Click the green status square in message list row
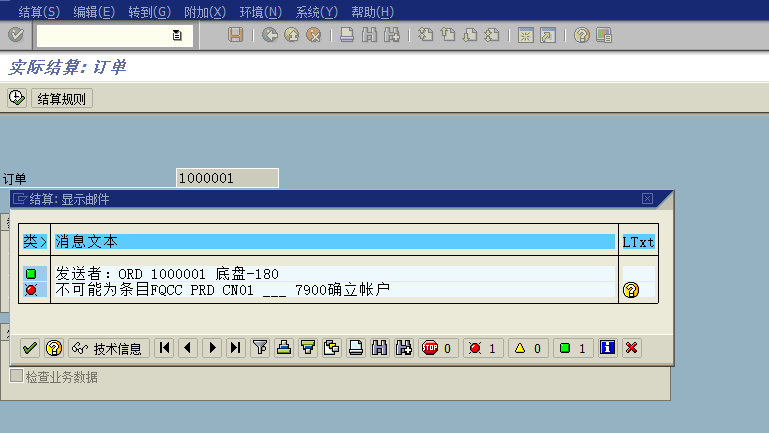Image resolution: width=769 pixels, height=433 pixels. (31, 274)
